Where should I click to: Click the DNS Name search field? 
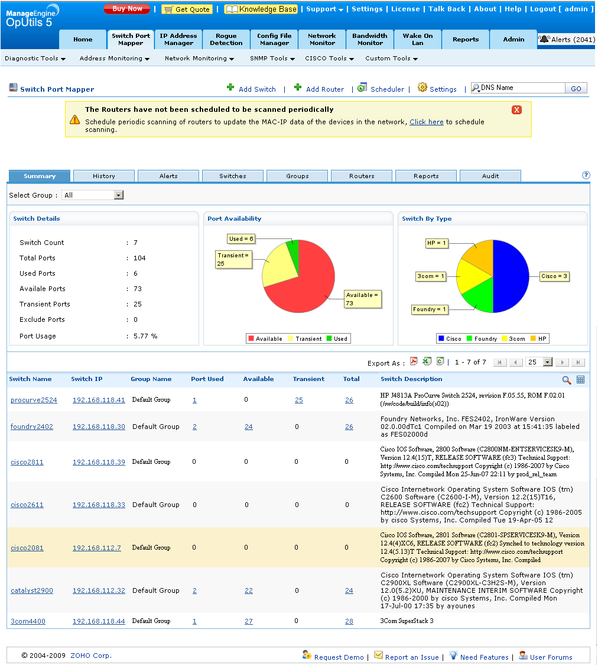(x=518, y=88)
